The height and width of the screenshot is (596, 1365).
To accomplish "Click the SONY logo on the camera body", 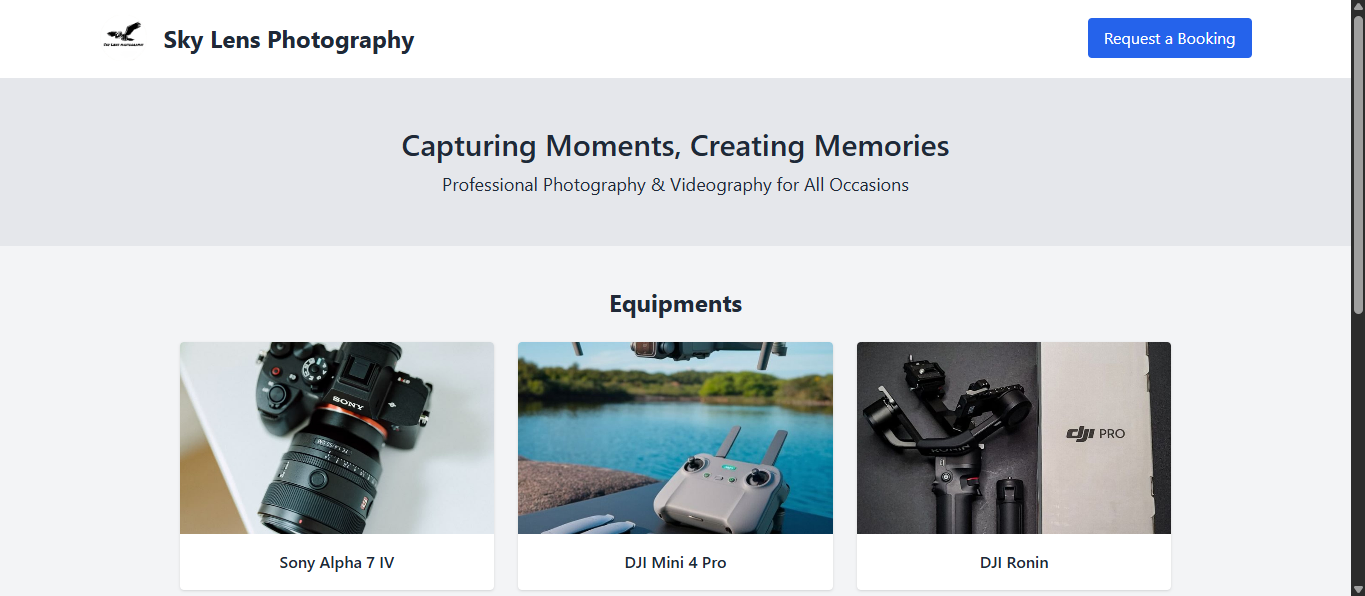I will tap(348, 403).
